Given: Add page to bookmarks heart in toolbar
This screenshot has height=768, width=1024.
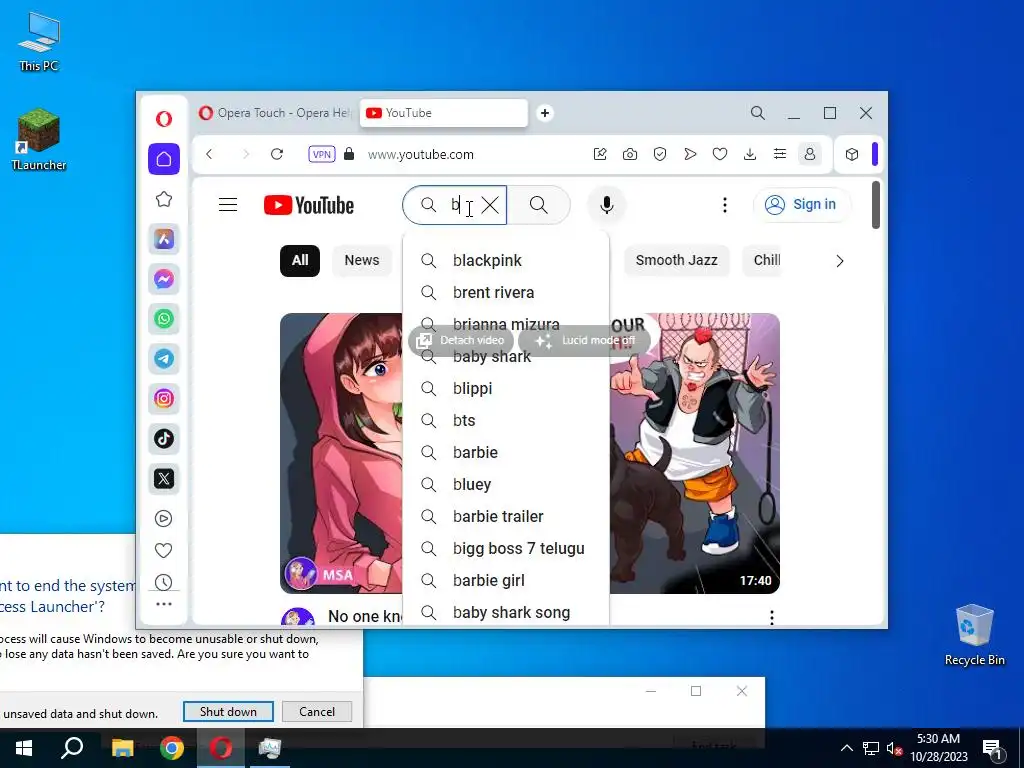Looking at the screenshot, I should [720, 154].
